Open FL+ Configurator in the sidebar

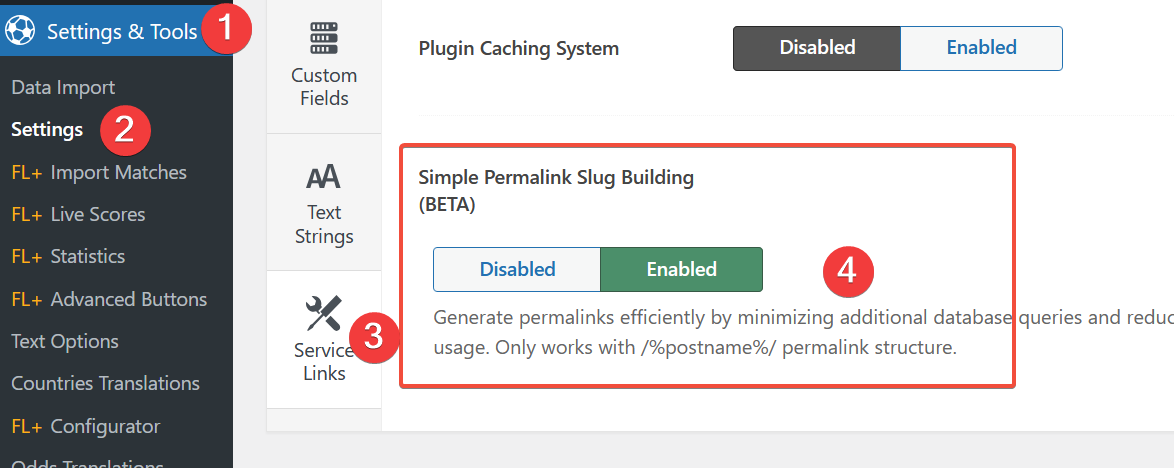coord(85,426)
